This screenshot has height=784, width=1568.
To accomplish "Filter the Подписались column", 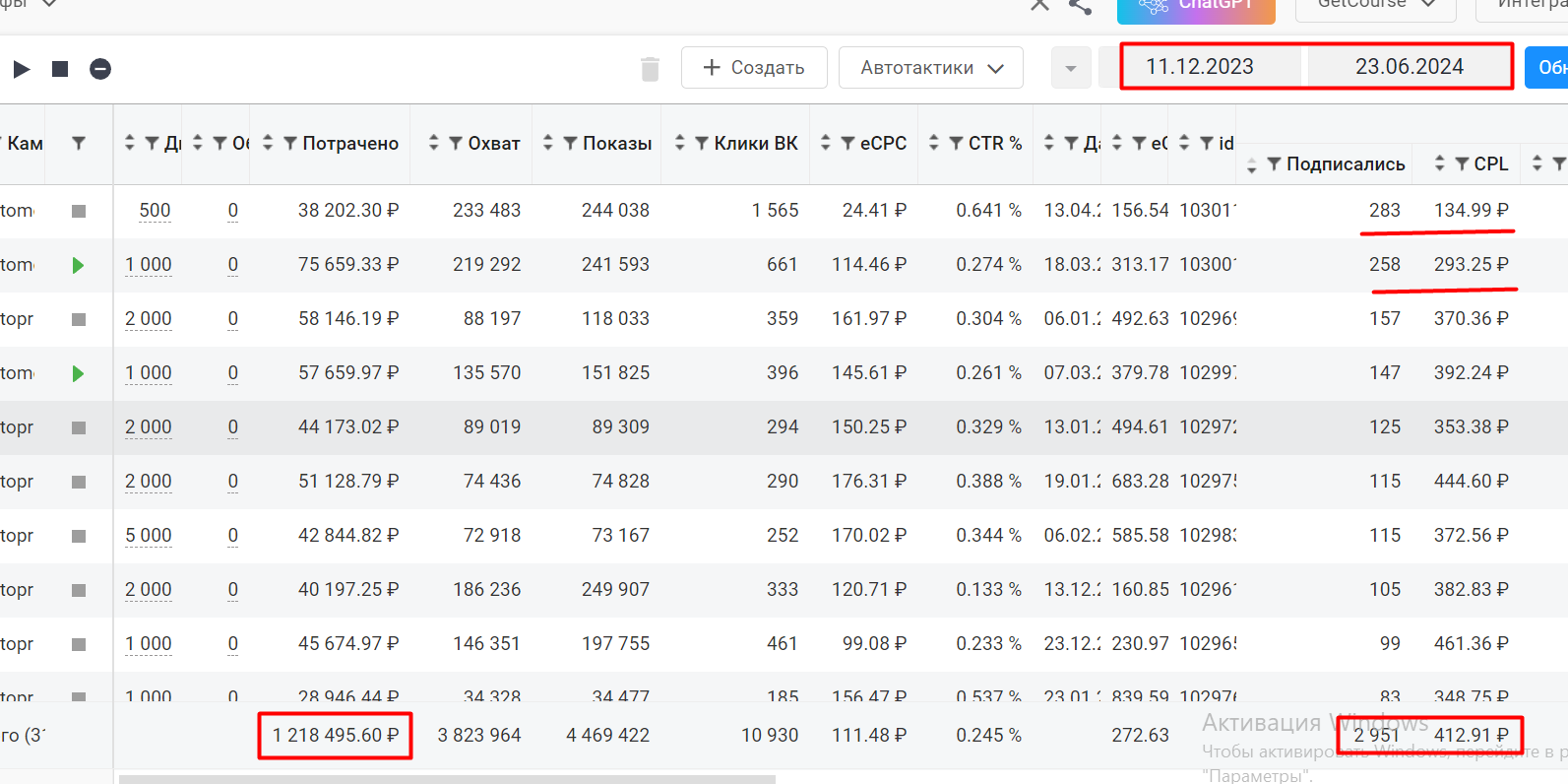I will [x=1274, y=164].
